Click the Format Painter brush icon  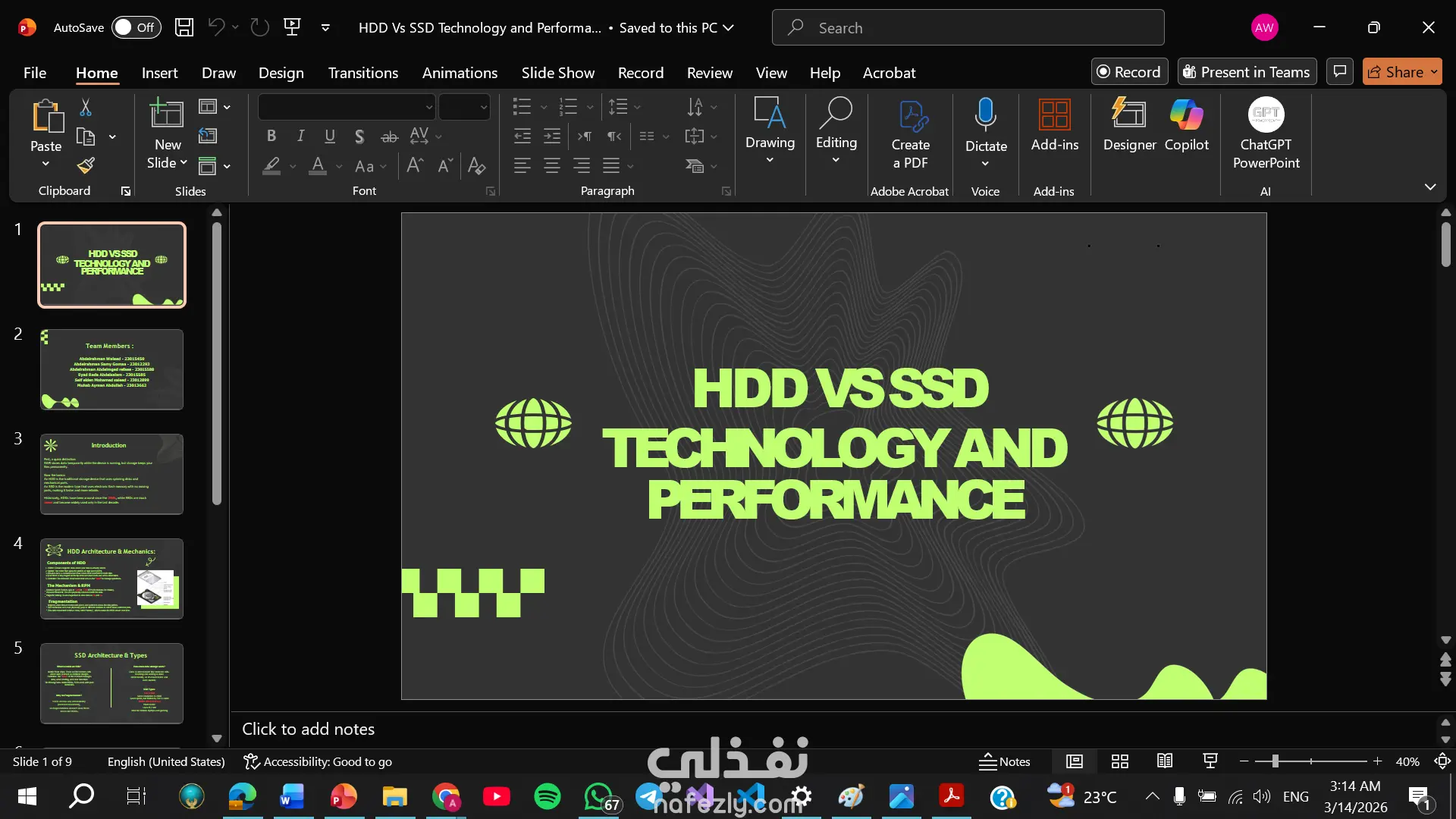click(x=86, y=165)
